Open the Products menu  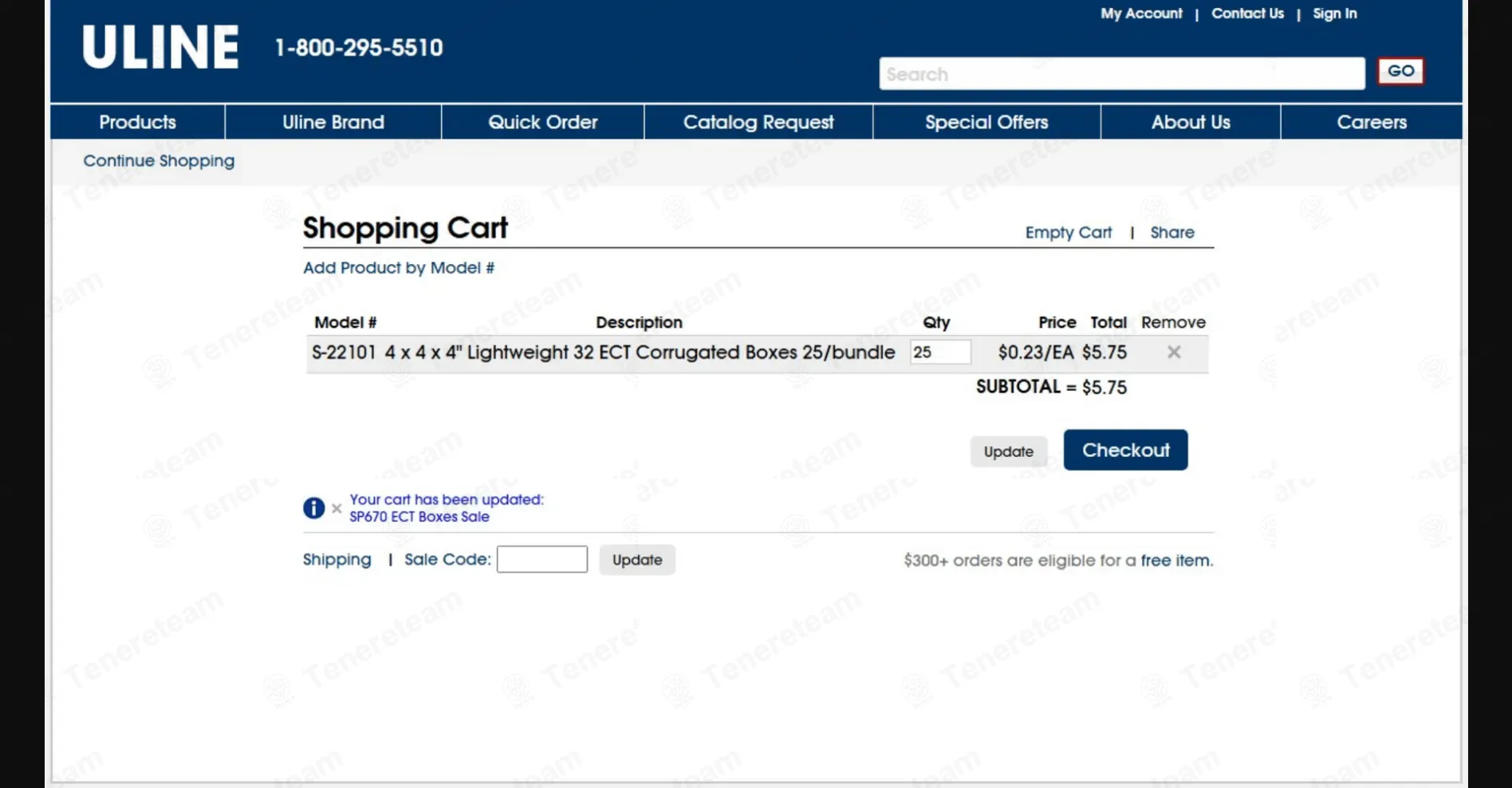[x=137, y=122]
